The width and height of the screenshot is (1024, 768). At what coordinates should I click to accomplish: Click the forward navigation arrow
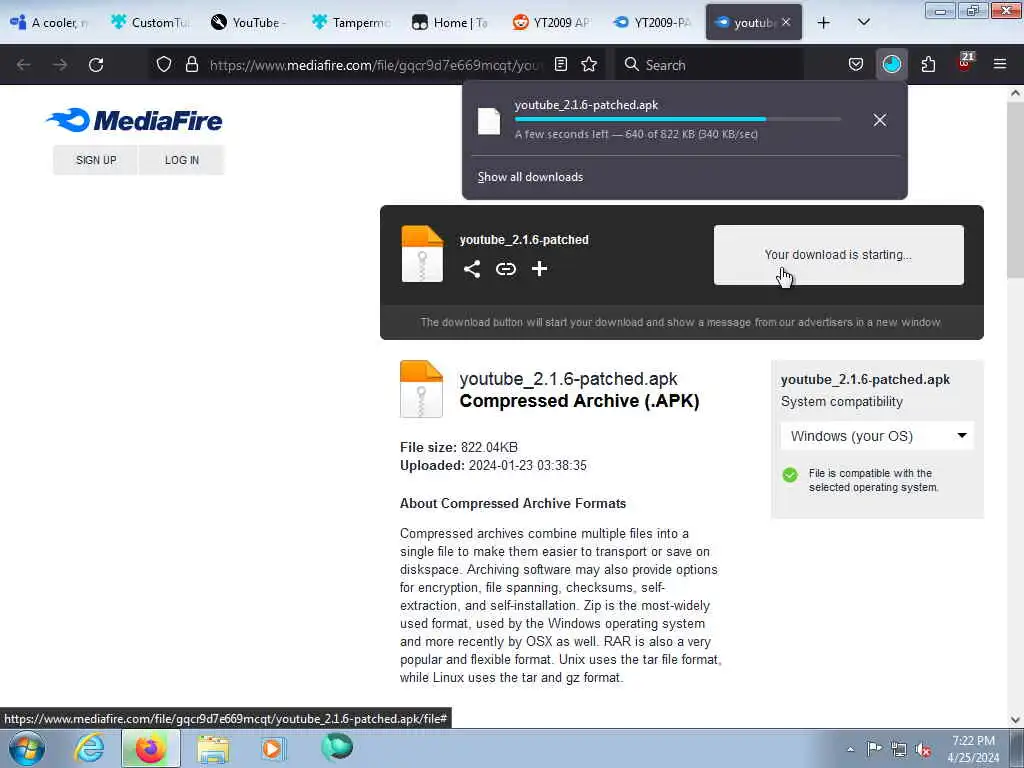pyautogui.click(x=60, y=65)
